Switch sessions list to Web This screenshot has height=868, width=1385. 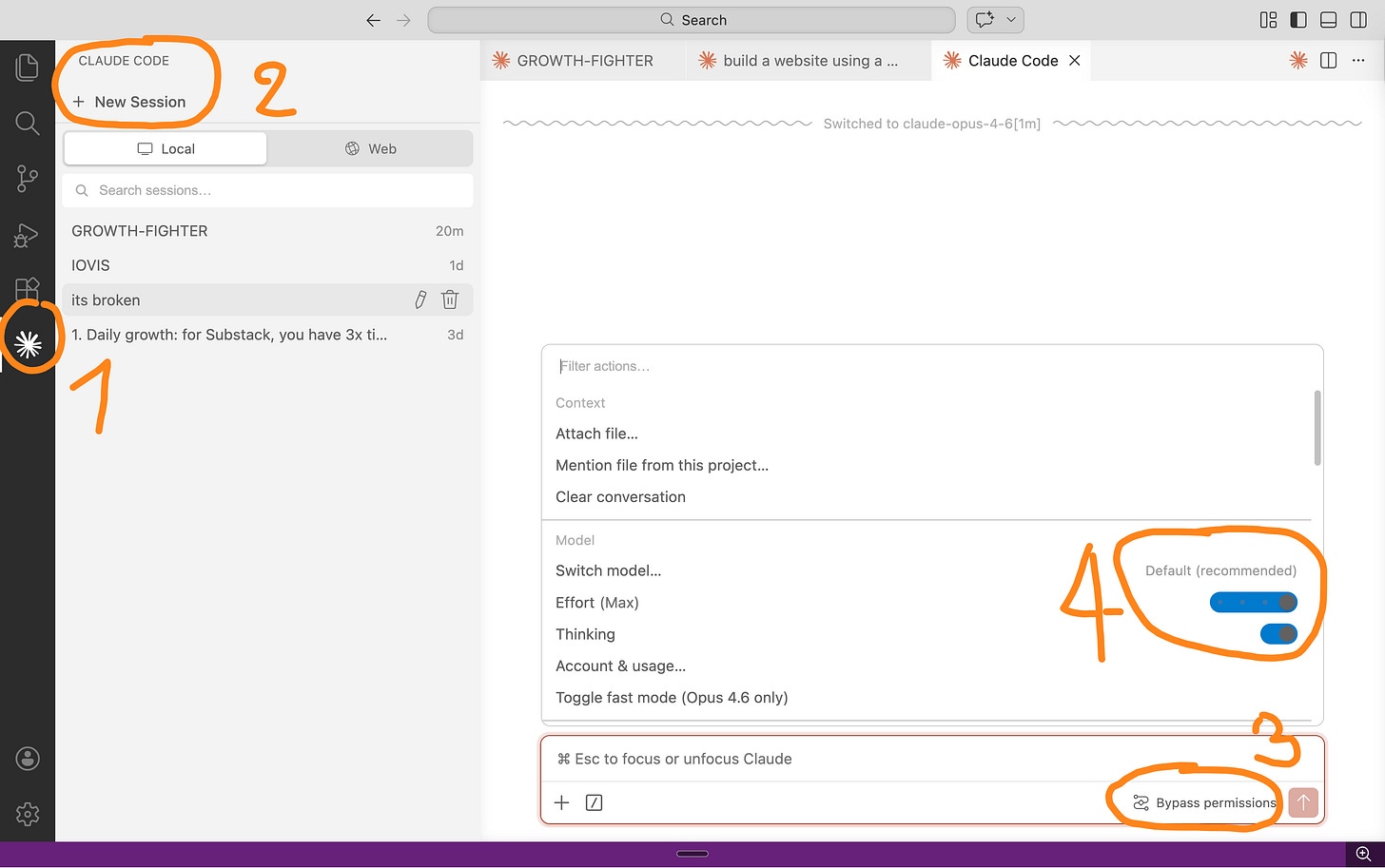370,148
